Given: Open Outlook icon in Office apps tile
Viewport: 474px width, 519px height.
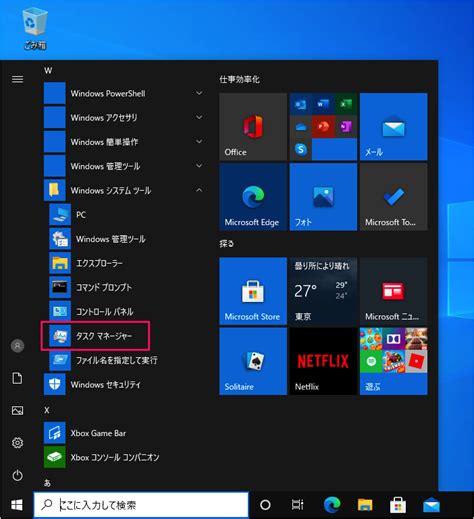Looking at the screenshot, I should [301, 104].
